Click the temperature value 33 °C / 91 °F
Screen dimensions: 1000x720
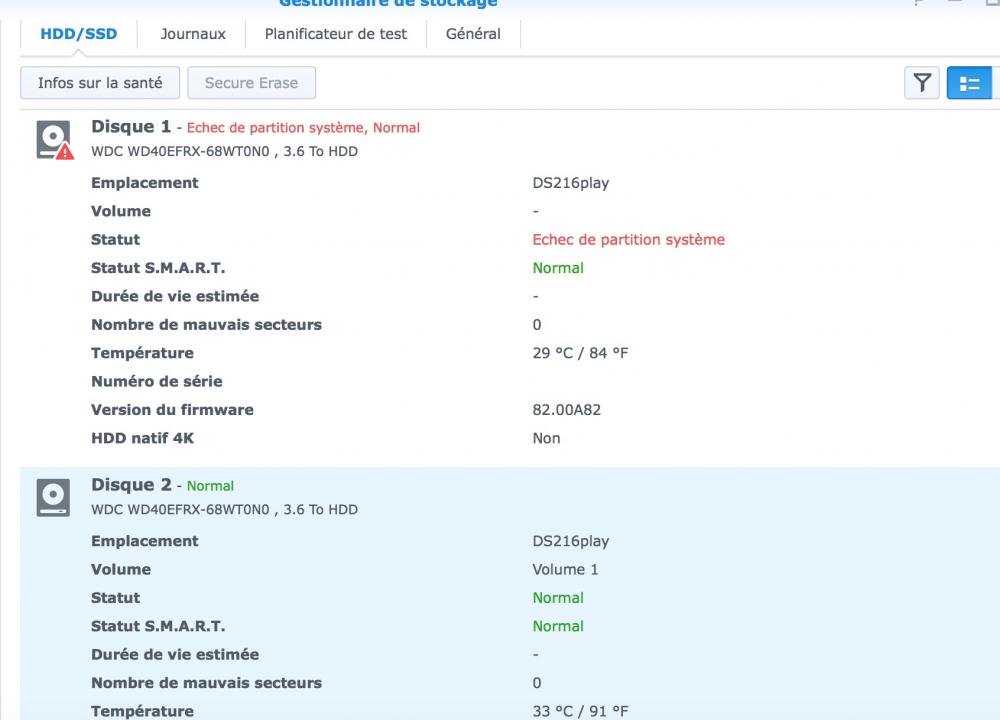[580, 712]
